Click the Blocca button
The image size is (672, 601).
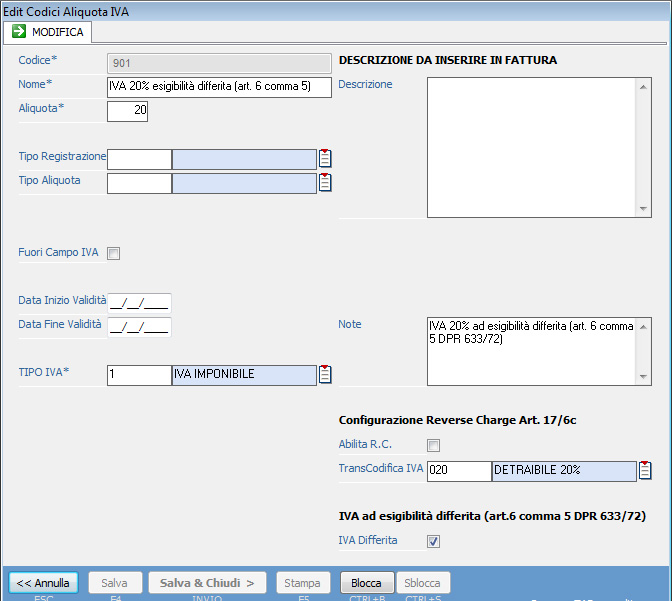tap(366, 583)
